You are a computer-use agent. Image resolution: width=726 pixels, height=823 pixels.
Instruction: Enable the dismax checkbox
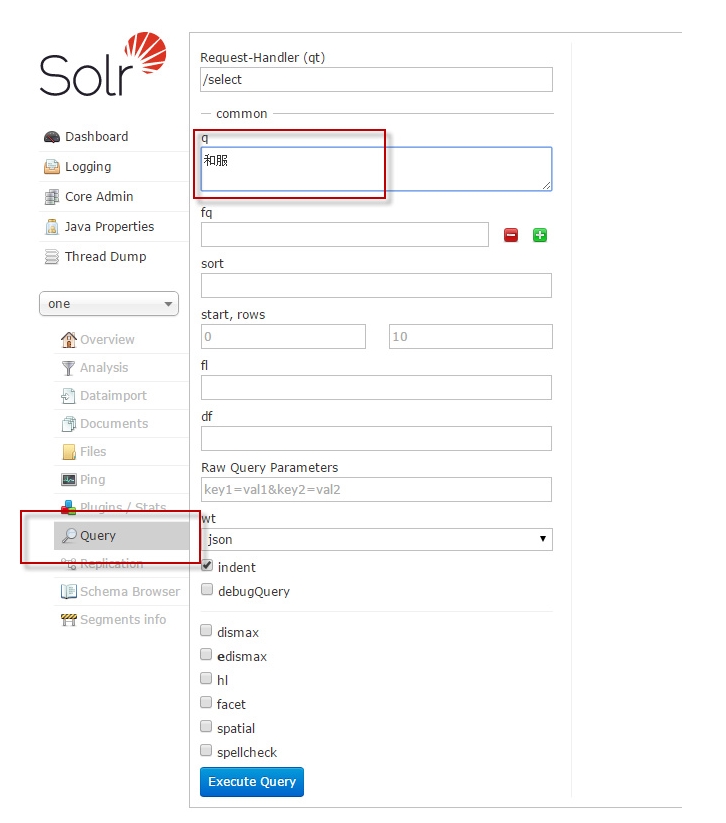click(x=206, y=630)
